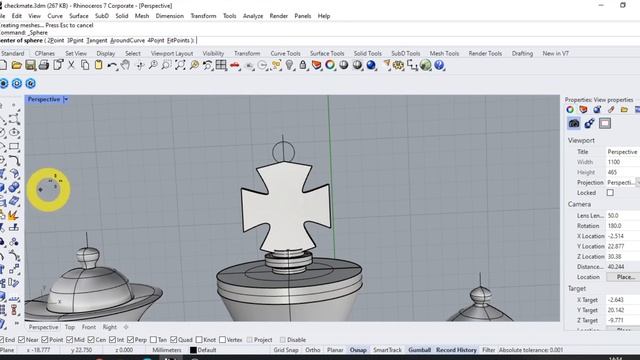Toggle the Cen osnap checkbox

[x=91, y=340]
